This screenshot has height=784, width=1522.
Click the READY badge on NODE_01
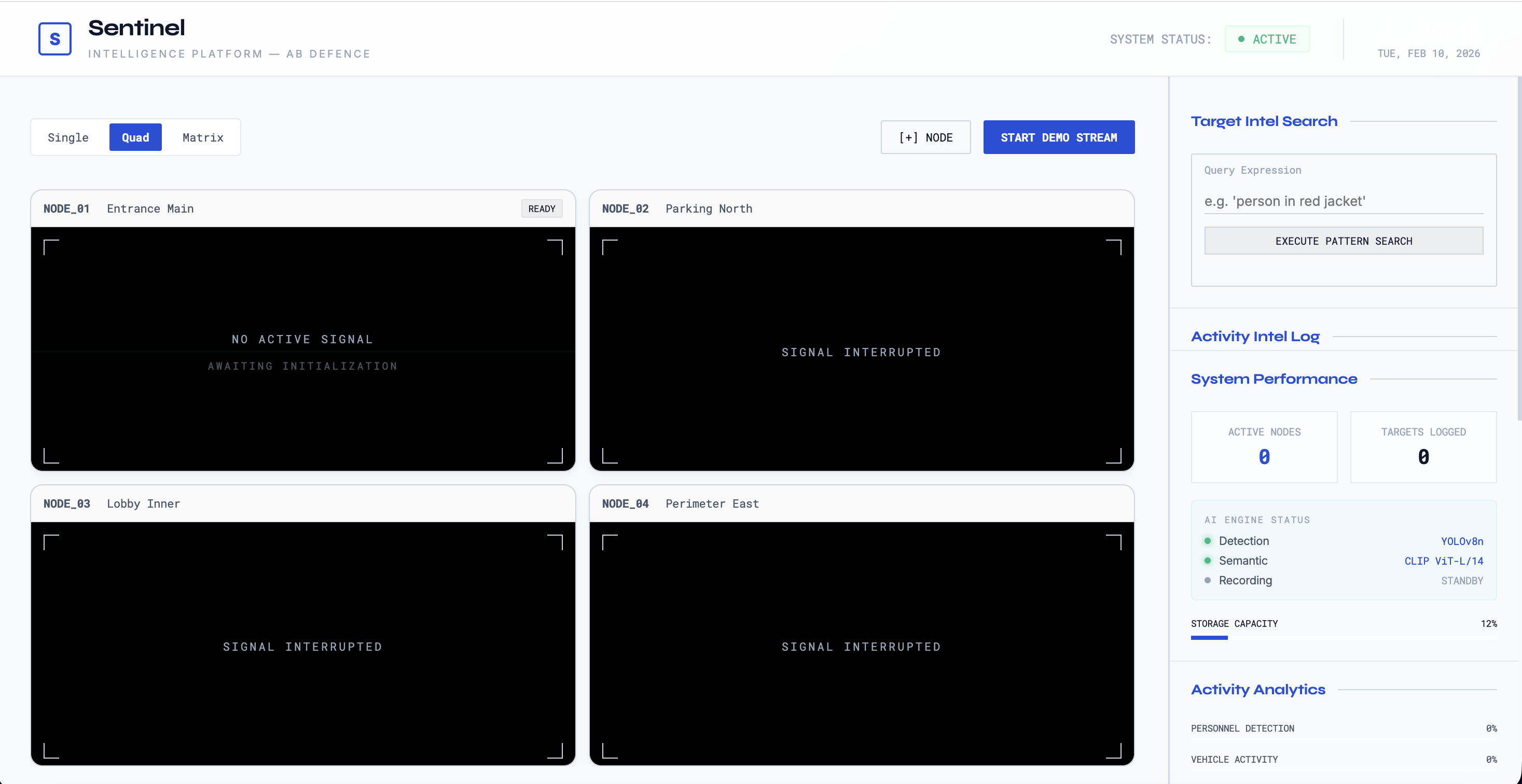tap(541, 208)
